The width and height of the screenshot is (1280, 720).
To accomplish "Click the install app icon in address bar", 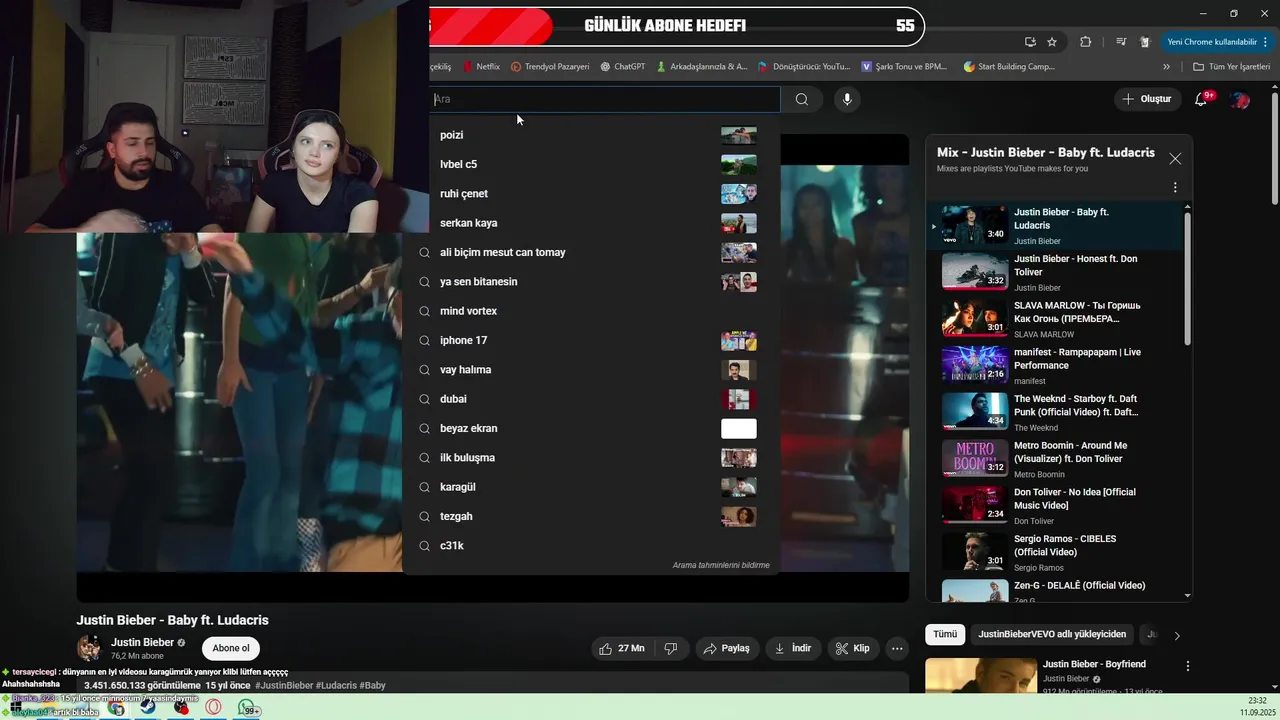I will tap(1030, 42).
